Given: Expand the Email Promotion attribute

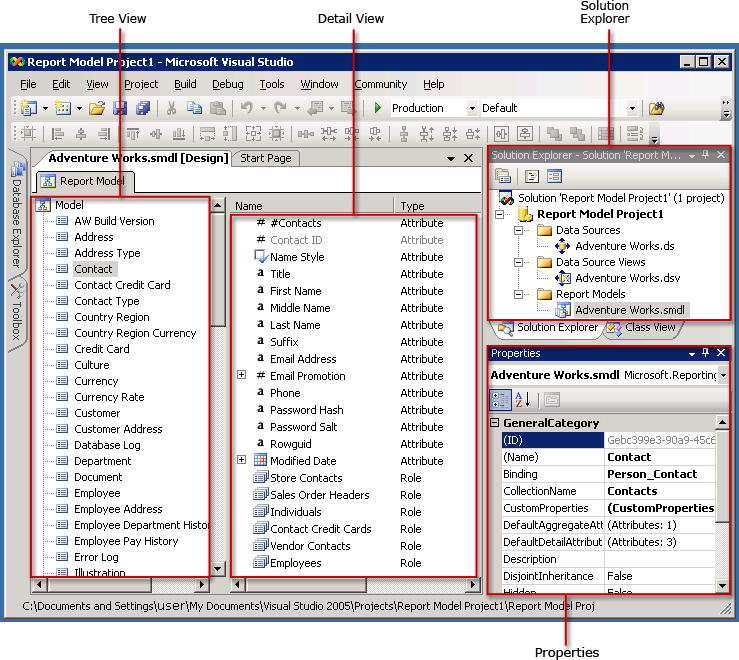Looking at the screenshot, I should 241,376.
